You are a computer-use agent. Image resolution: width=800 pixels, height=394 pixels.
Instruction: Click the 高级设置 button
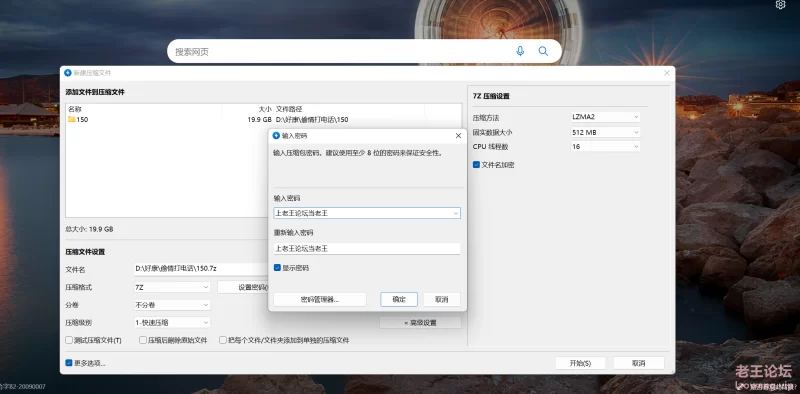click(x=420, y=323)
